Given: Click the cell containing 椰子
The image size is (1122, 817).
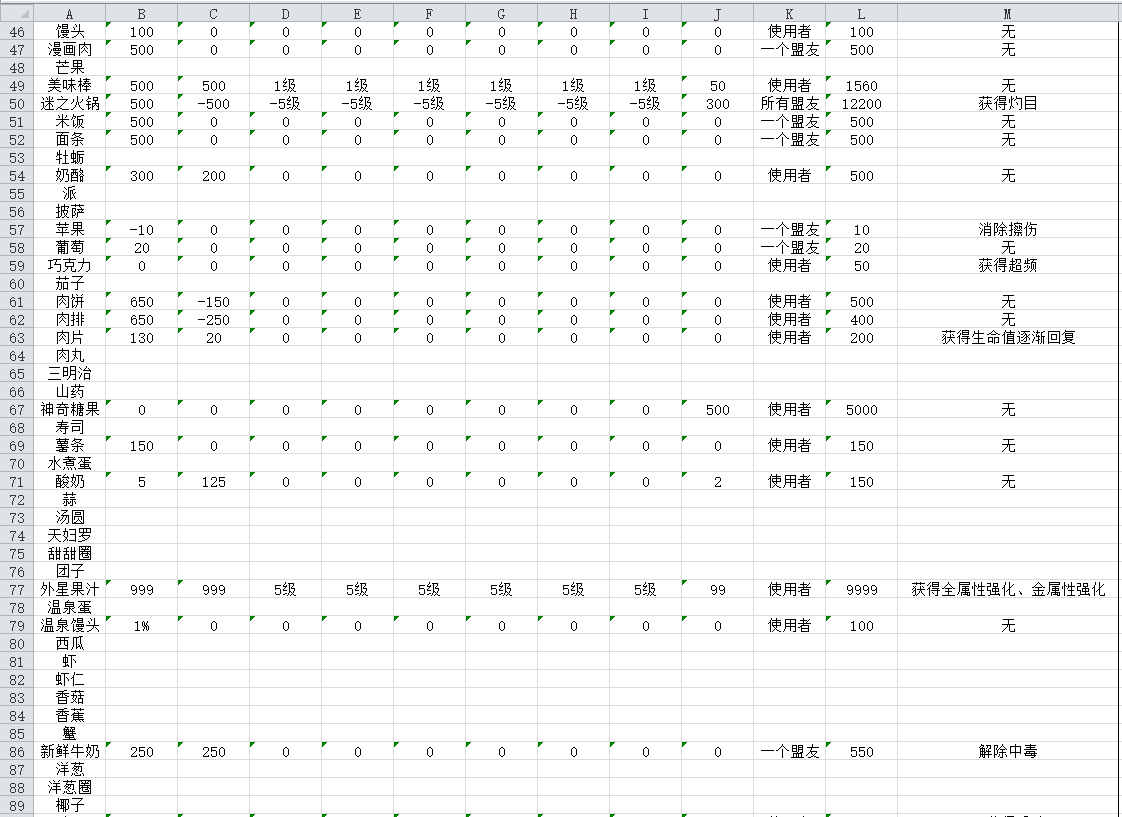Looking at the screenshot, I should point(69,806).
